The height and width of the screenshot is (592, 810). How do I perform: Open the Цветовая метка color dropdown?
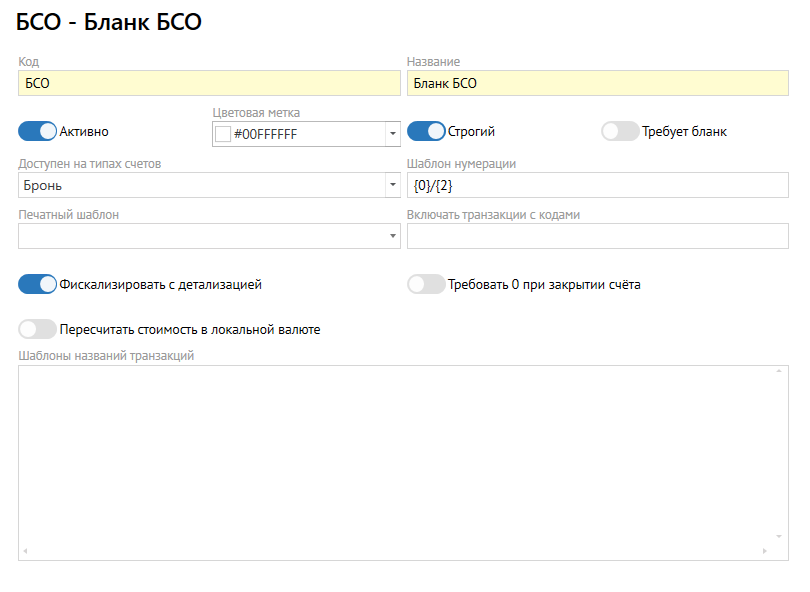[392, 134]
